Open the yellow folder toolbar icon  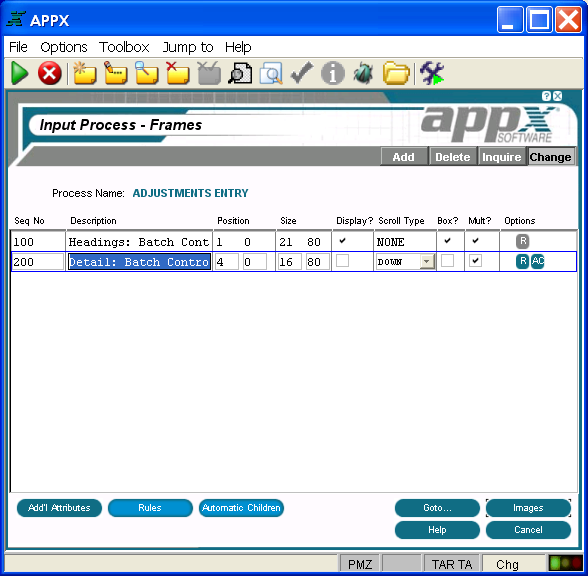click(x=396, y=73)
